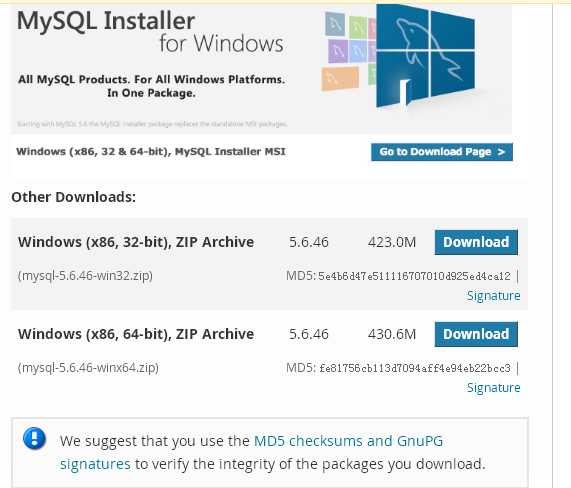The height and width of the screenshot is (488, 571).
Task: Download the 64-bit ZIP Archive
Action: point(476,334)
